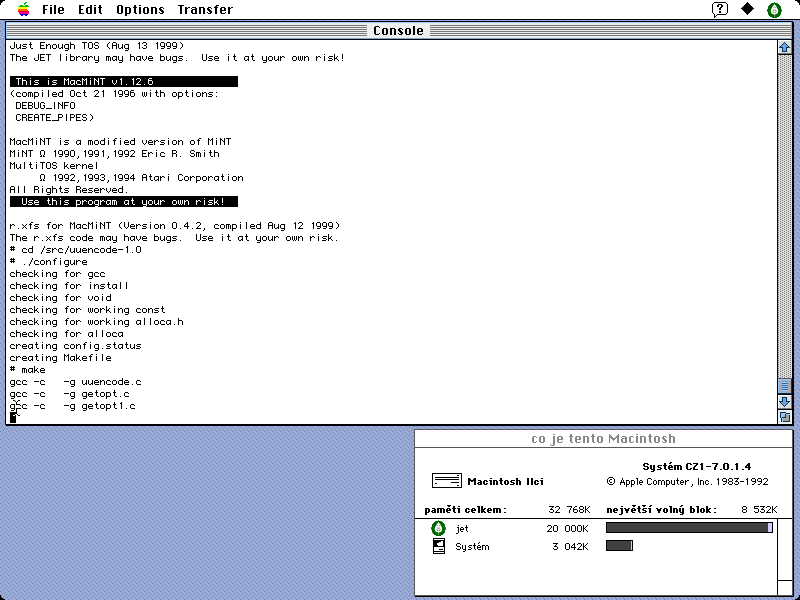Viewport: 800px width, 600px height.
Task: Click the terminal cursor at the prompt
Action: click(x=14, y=417)
